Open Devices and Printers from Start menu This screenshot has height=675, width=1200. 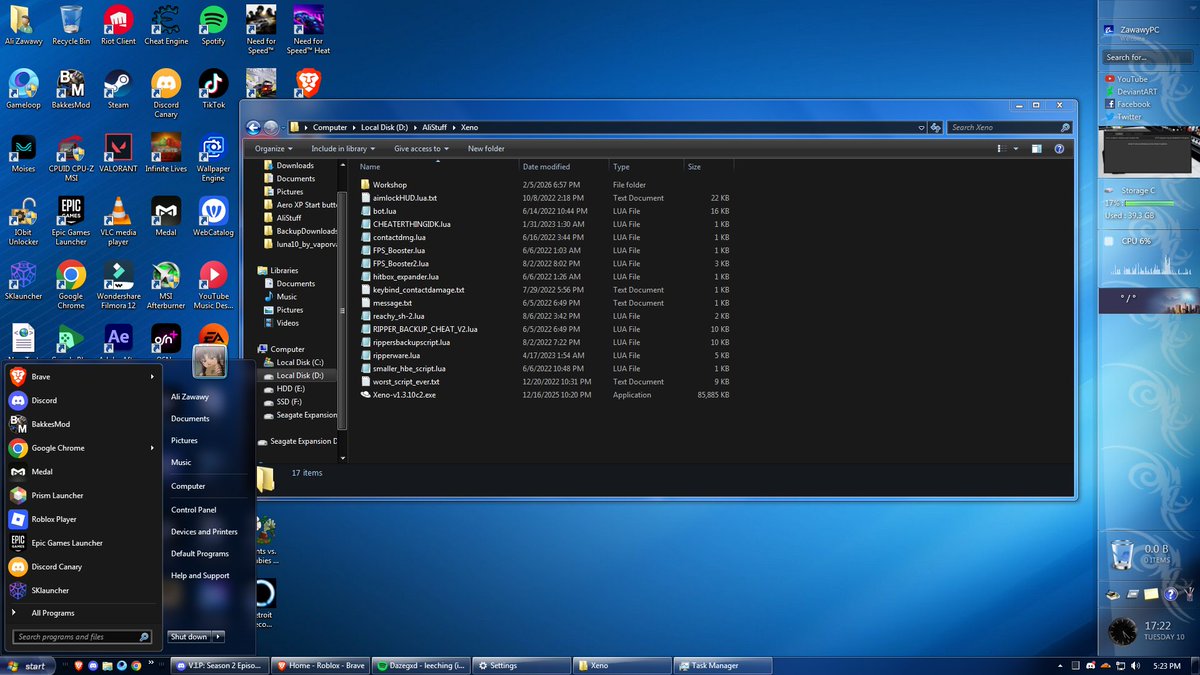point(204,532)
